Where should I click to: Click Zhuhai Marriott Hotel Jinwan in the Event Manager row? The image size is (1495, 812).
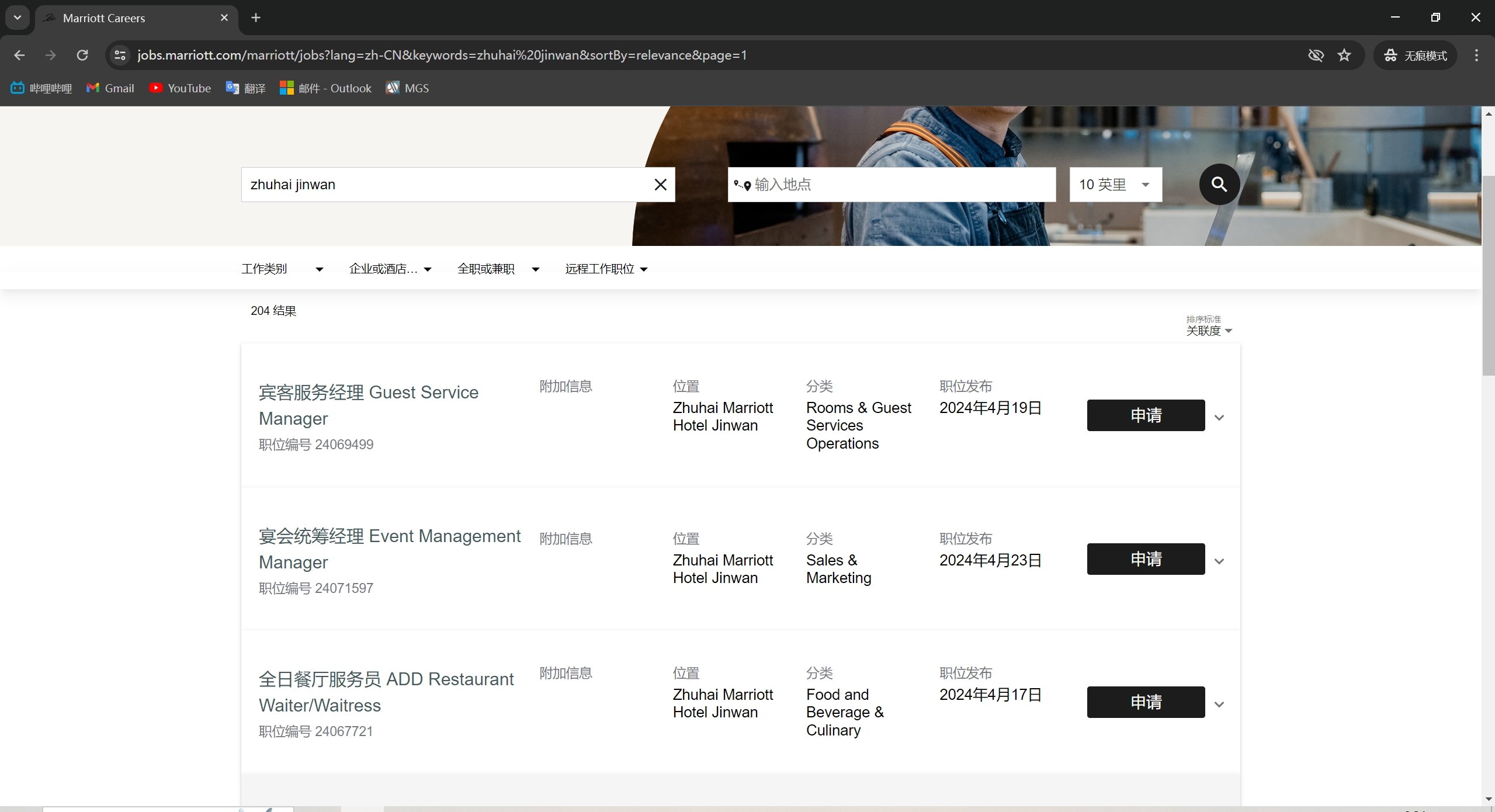(x=723, y=569)
